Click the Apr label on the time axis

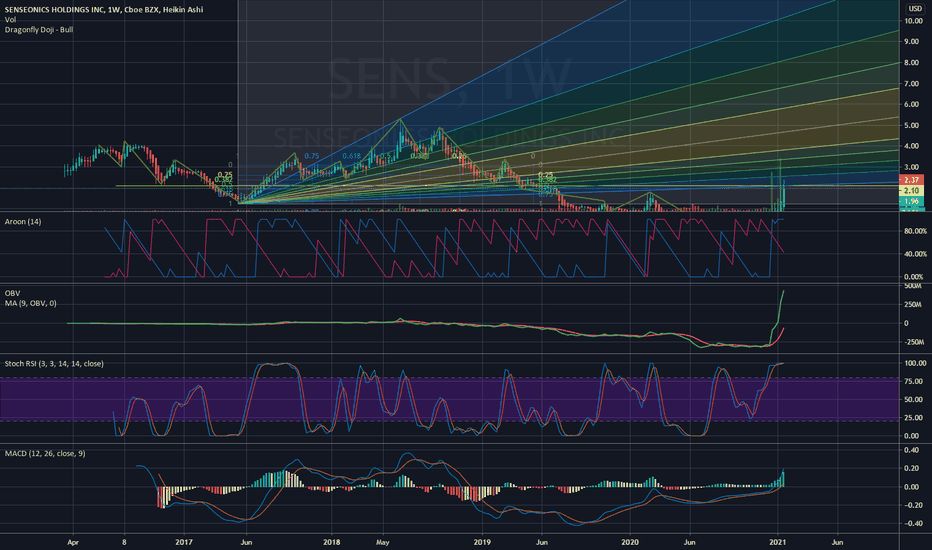tap(73, 542)
